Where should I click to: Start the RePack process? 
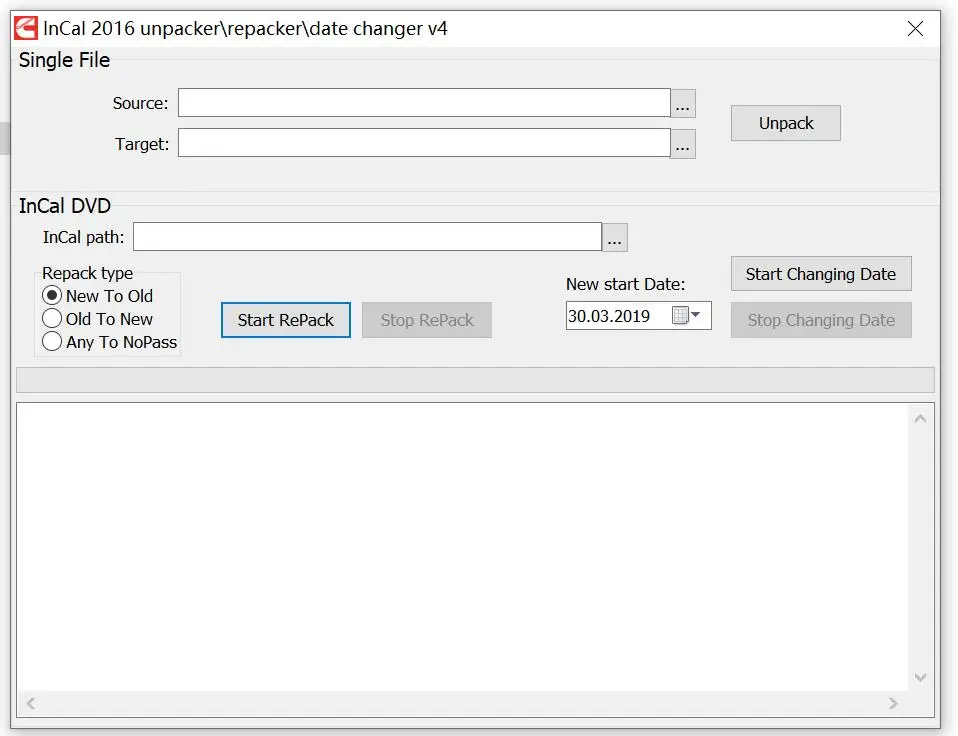pyautogui.click(x=285, y=320)
